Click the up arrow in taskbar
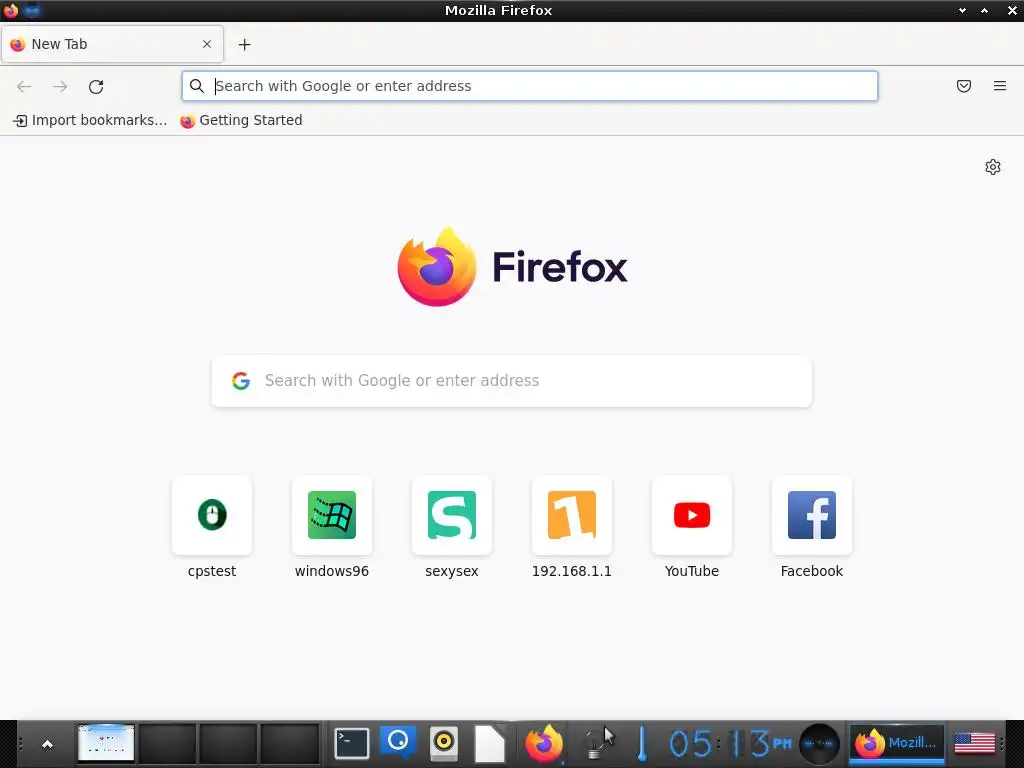The image size is (1024, 768). coord(47,744)
